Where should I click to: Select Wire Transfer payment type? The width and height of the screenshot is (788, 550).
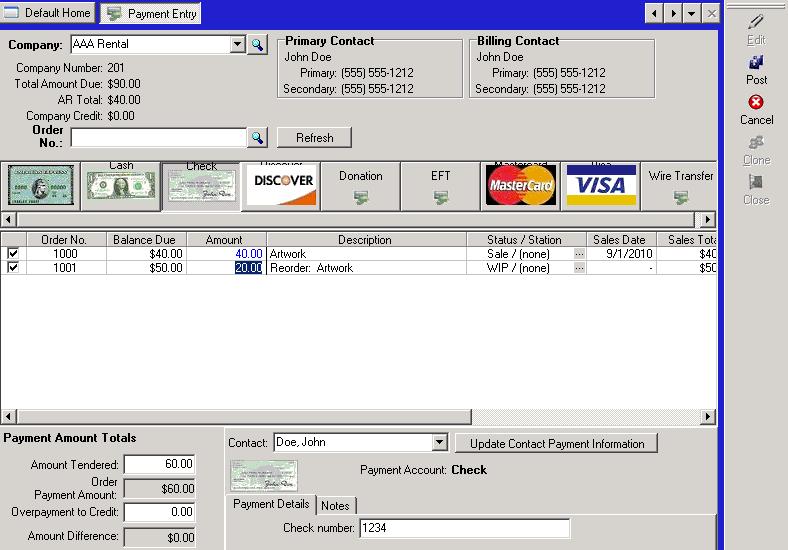coord(679,186)
